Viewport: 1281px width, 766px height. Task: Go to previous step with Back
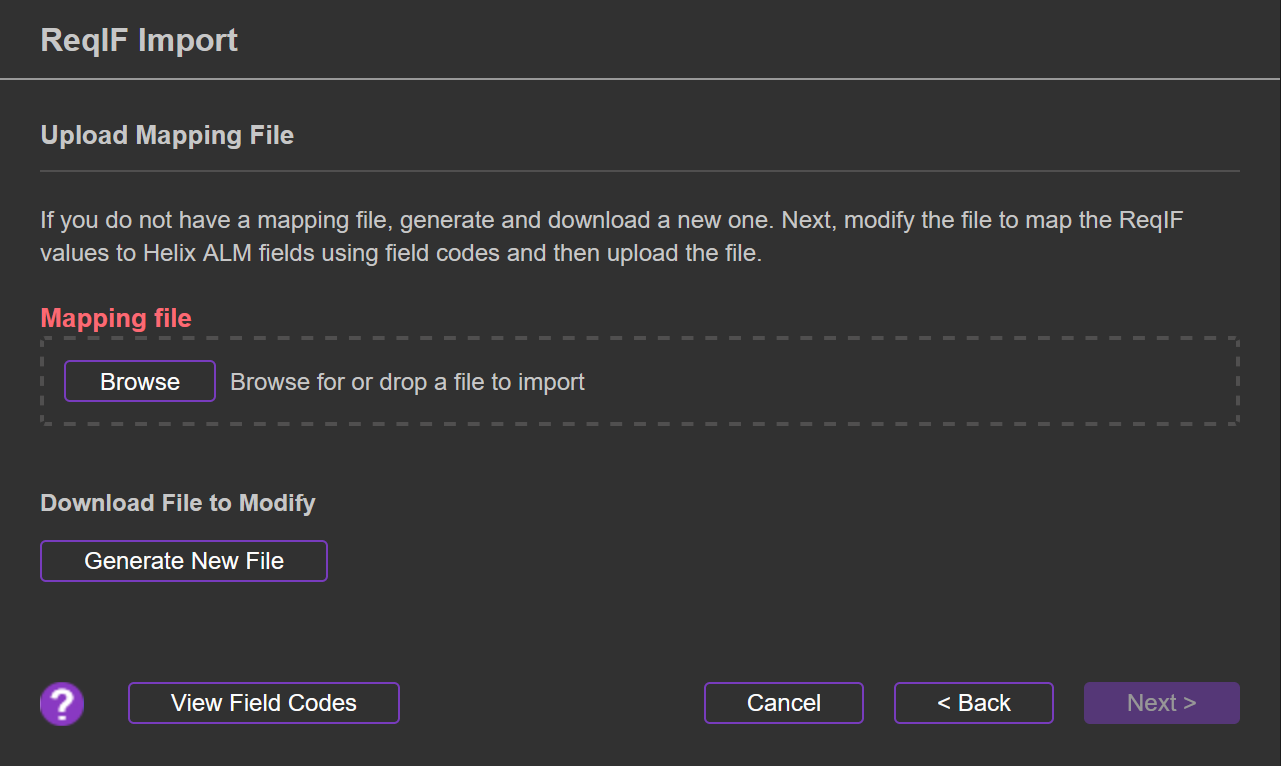click(x=974, y=703)
